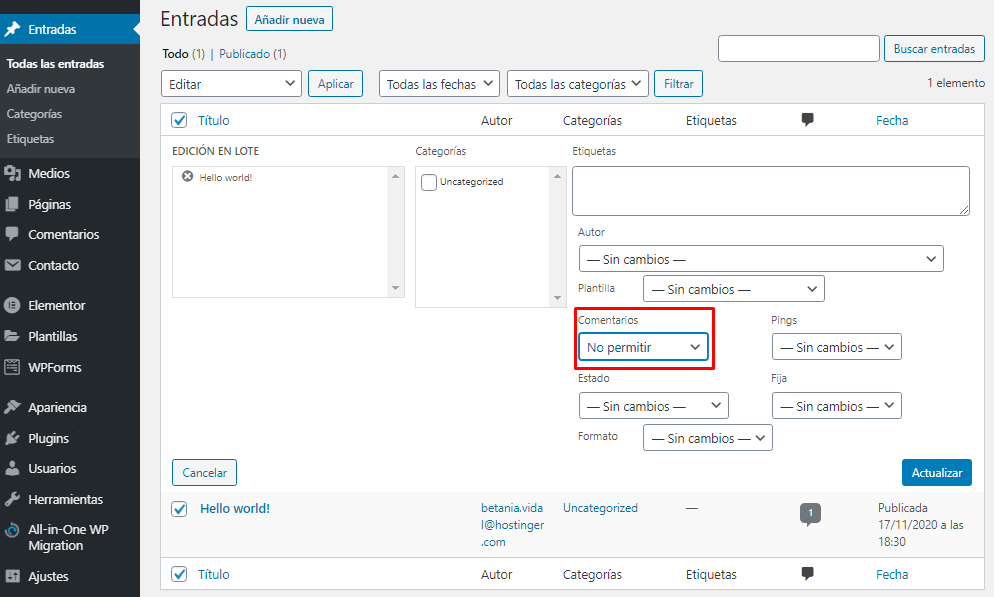Click down arrow of post list scrollbar
The width and height of the screenshot is (994, 597).
pos(396,288)
